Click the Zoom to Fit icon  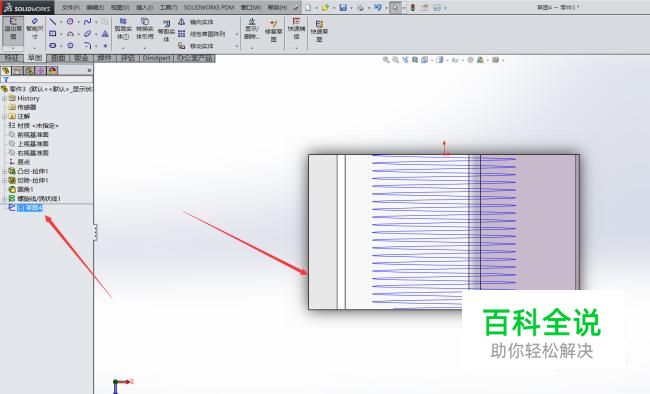coord(386,60)
